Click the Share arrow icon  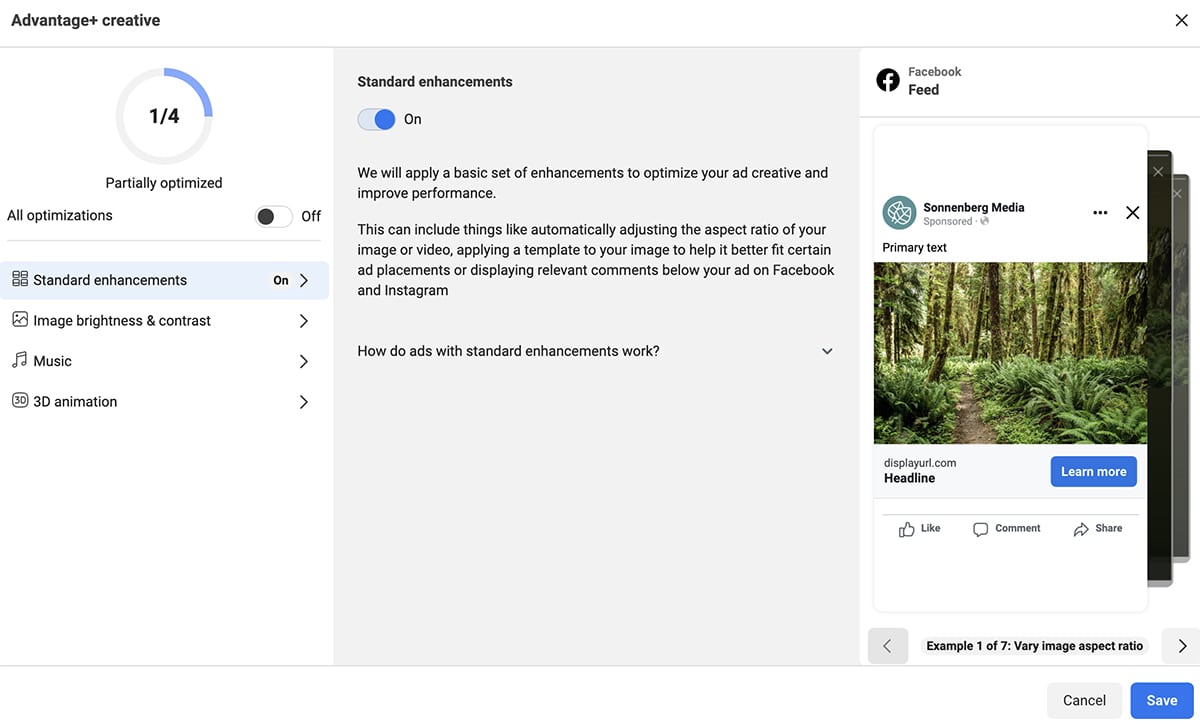point(1081,529)
